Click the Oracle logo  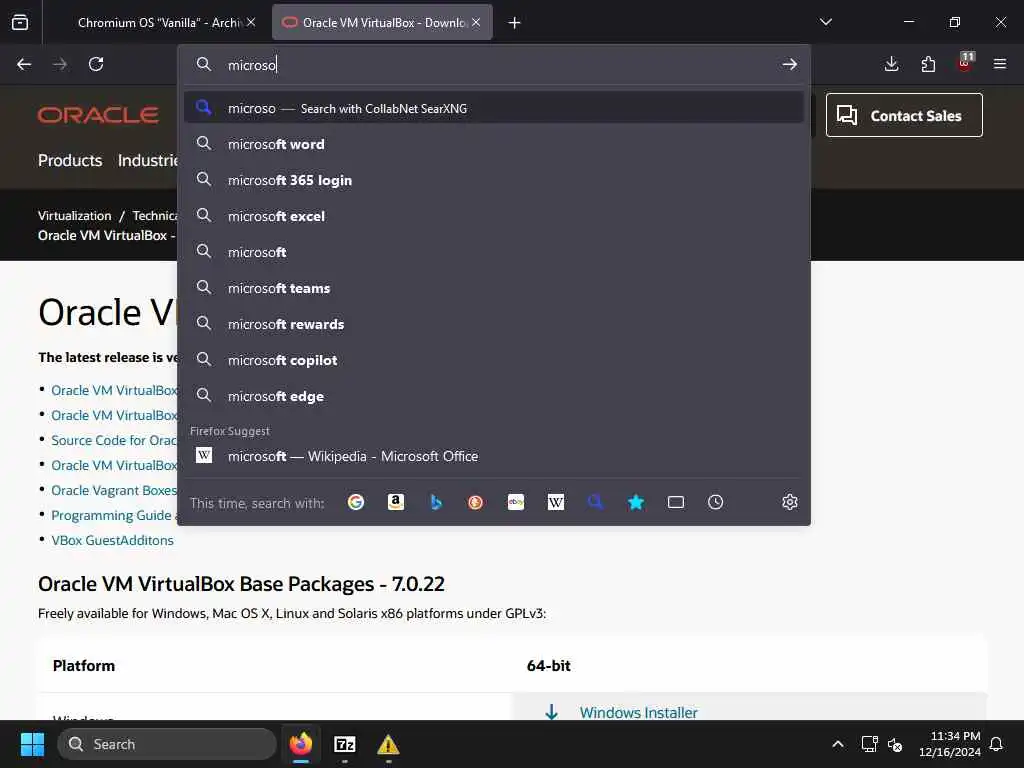pos(98,115)
